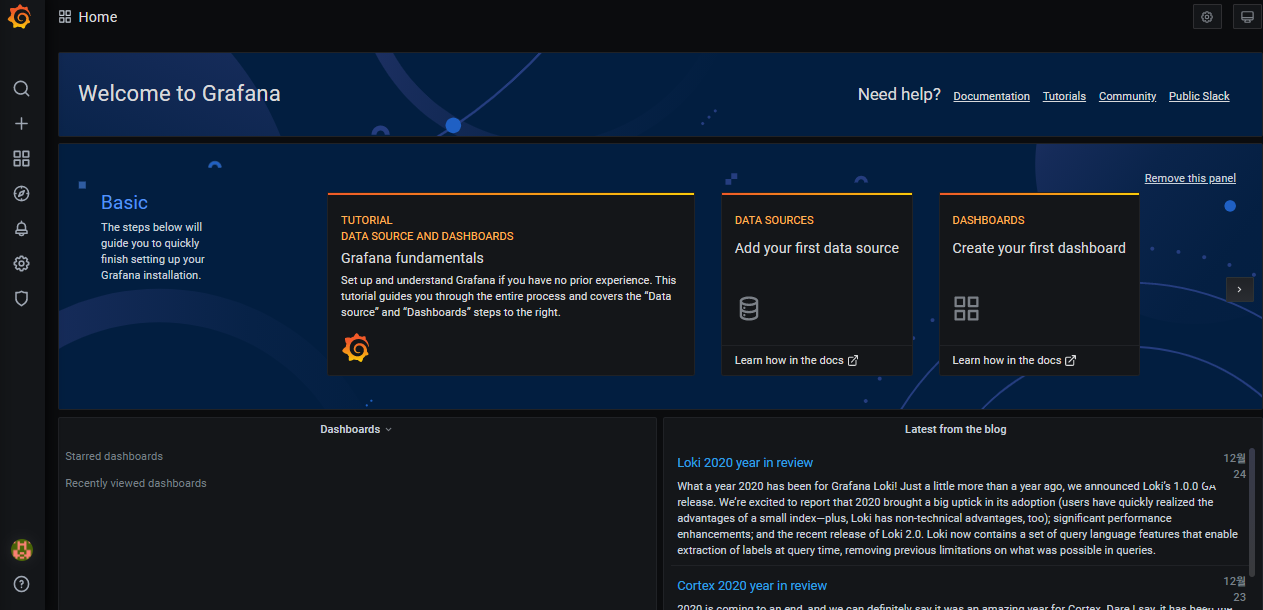Image resolution: width=1263 pixels, height=610 pixels.
Task: Click Create your first dashboard
Action: [1038, 248]
